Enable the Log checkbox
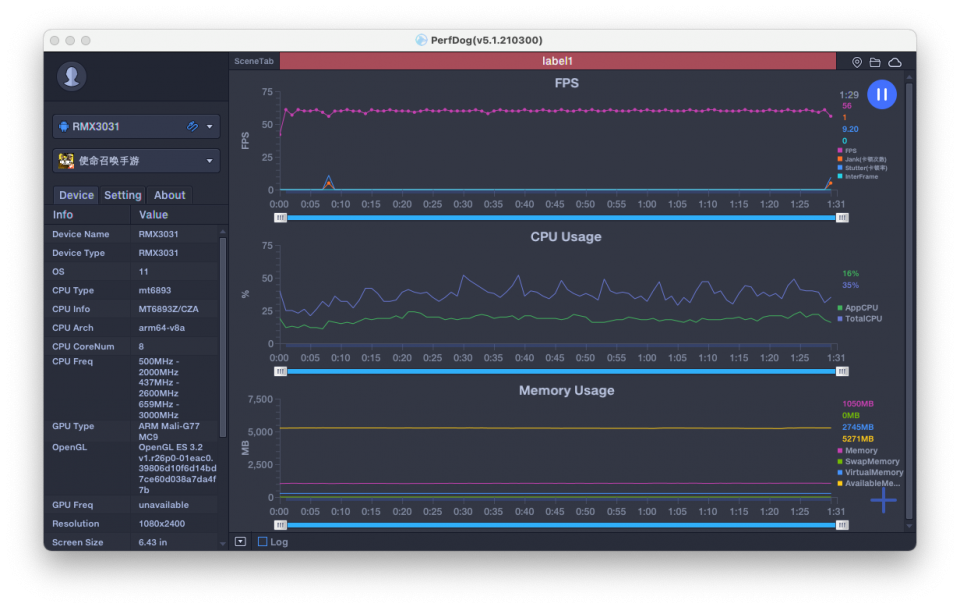The height and width of the screenshot is (607, 960). (263, 542)
